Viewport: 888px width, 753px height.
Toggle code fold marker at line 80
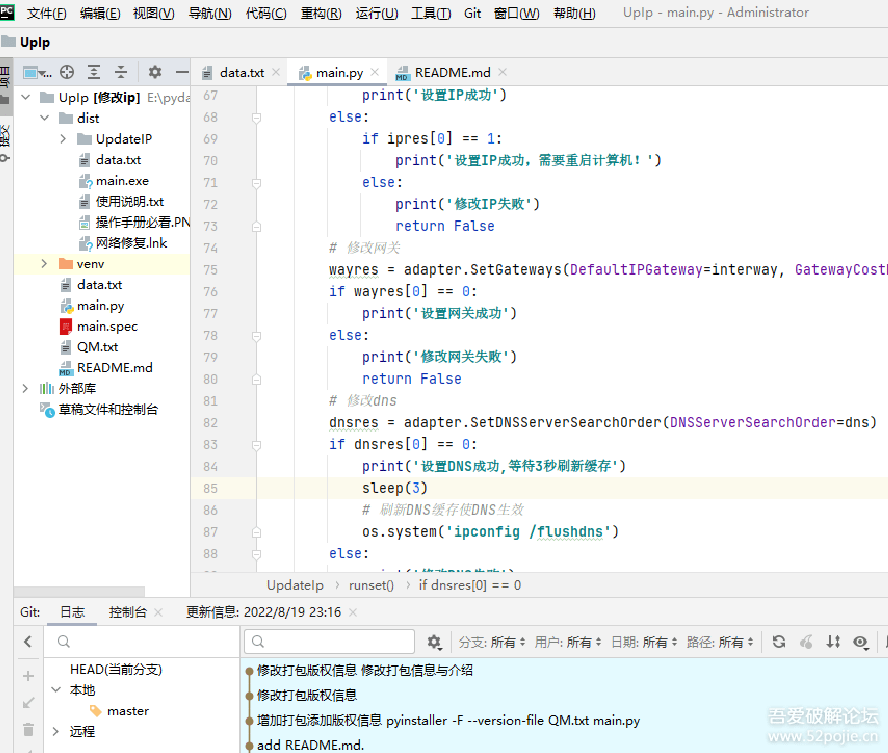256,379
